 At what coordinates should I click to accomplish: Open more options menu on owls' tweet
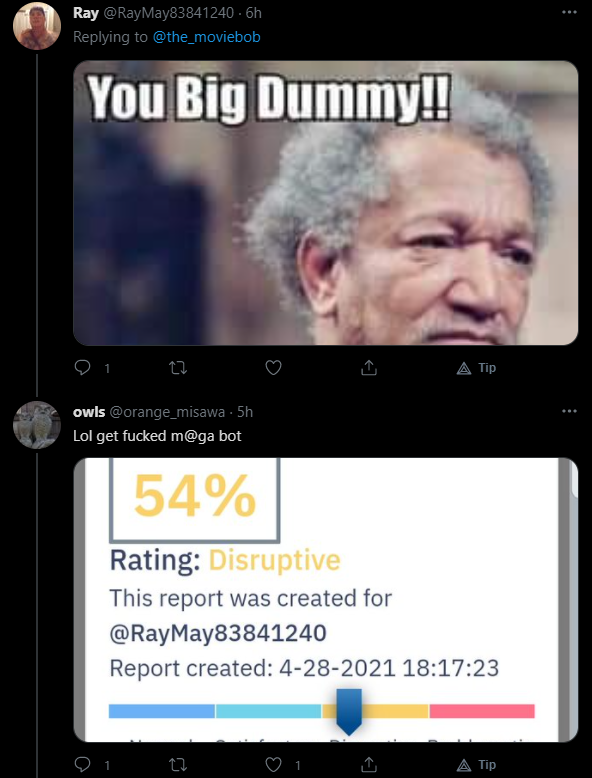click(569, 411)
